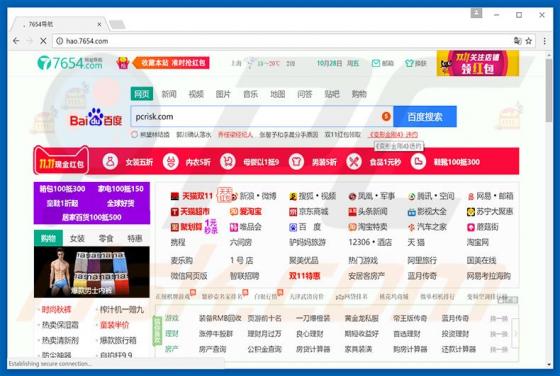Select the radio button below search box
This screenshot has height=376, width=560.
point(134,135)
